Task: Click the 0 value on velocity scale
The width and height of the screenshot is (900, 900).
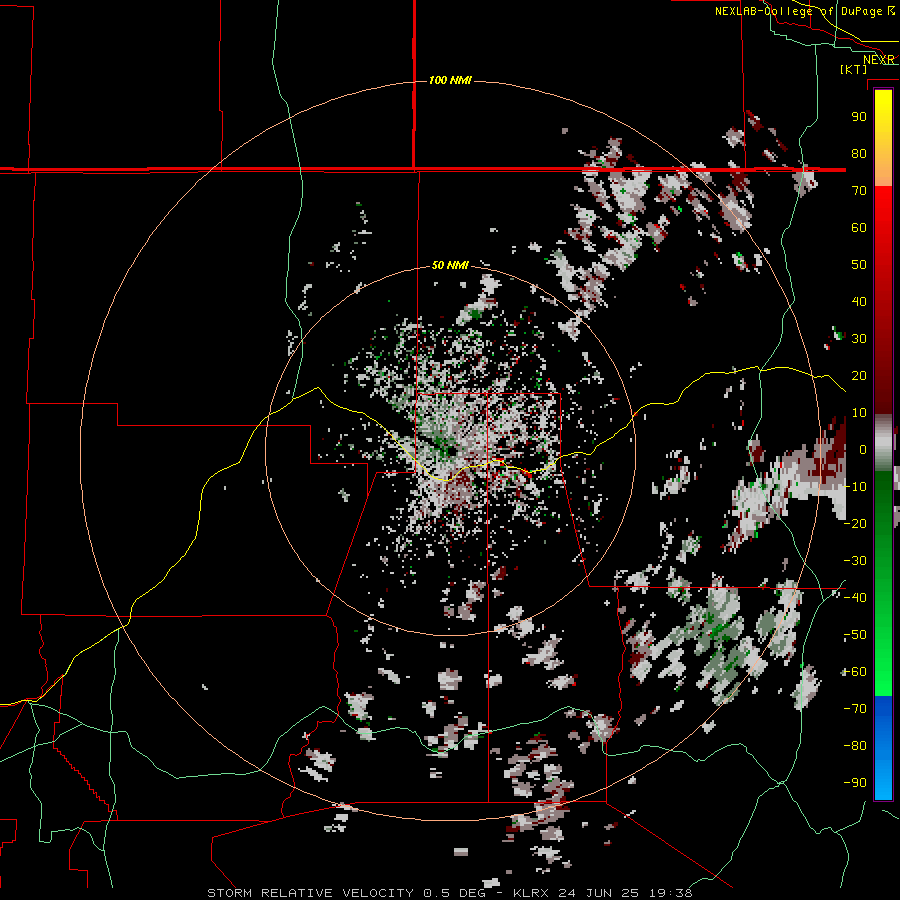Action: [x=863, y=449]
